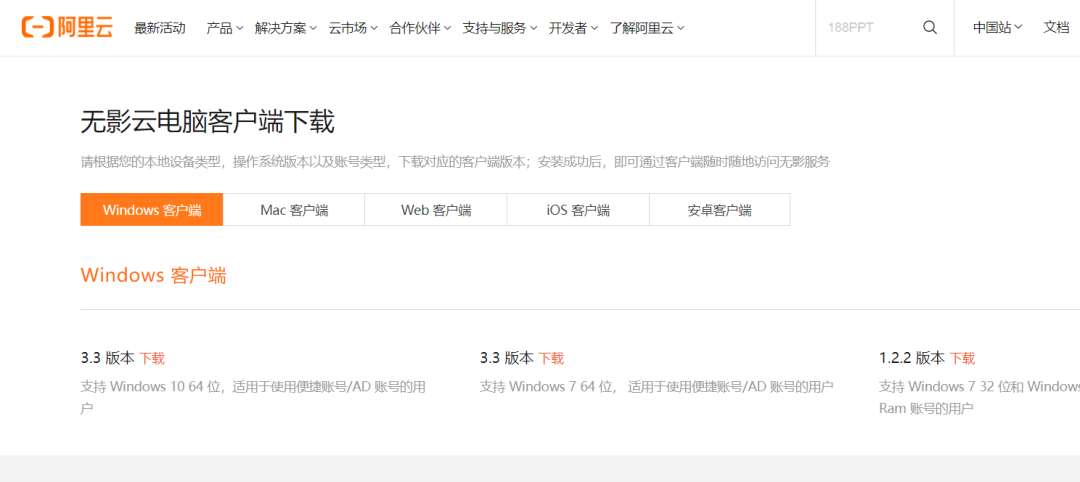Viewport: 1080px width, 482px height.
Task: Download 3.3 version for Windows 7 64位
Action: pos(551,358)
